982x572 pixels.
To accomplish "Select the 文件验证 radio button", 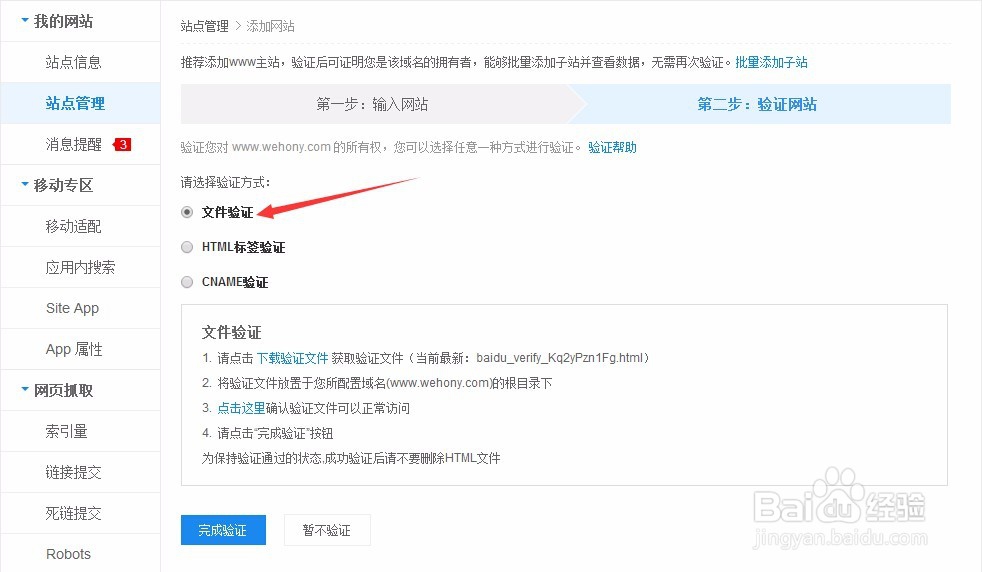I will click(x=187, y=212).
